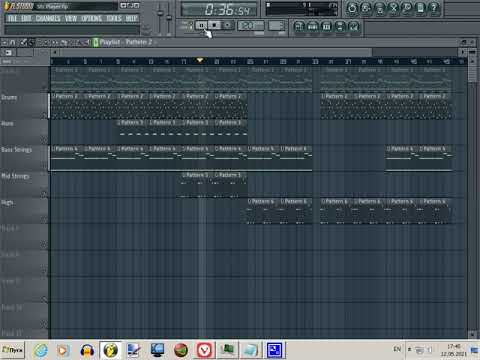The width and height of the screenshot is (480, 360).
Task: Select the Mid Strings track label
Action: (x=15, y=176)
